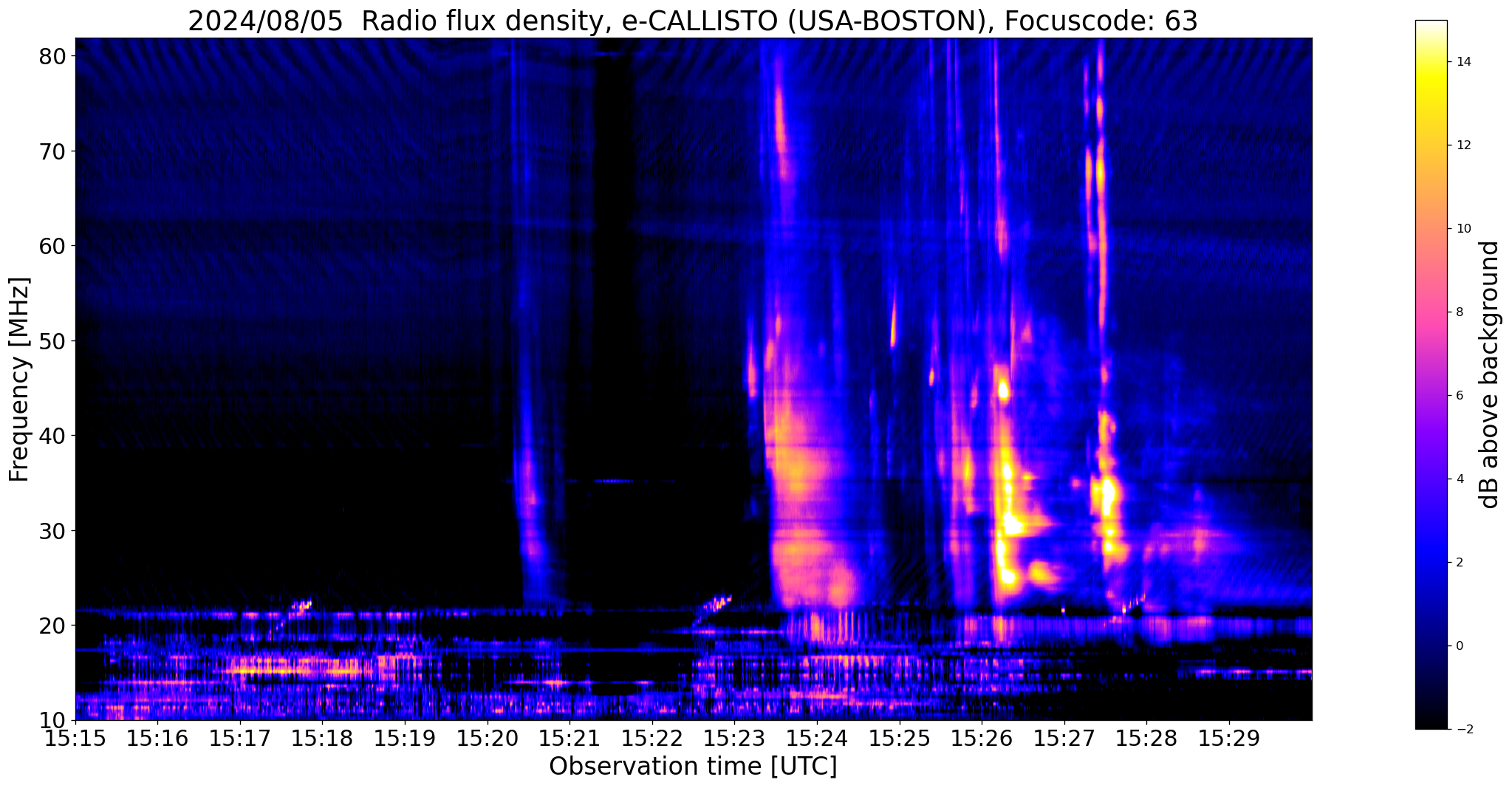Click the 15:19 time tick label
Viewport: 1512px width, 788px height.
click(x=405, y=739)
